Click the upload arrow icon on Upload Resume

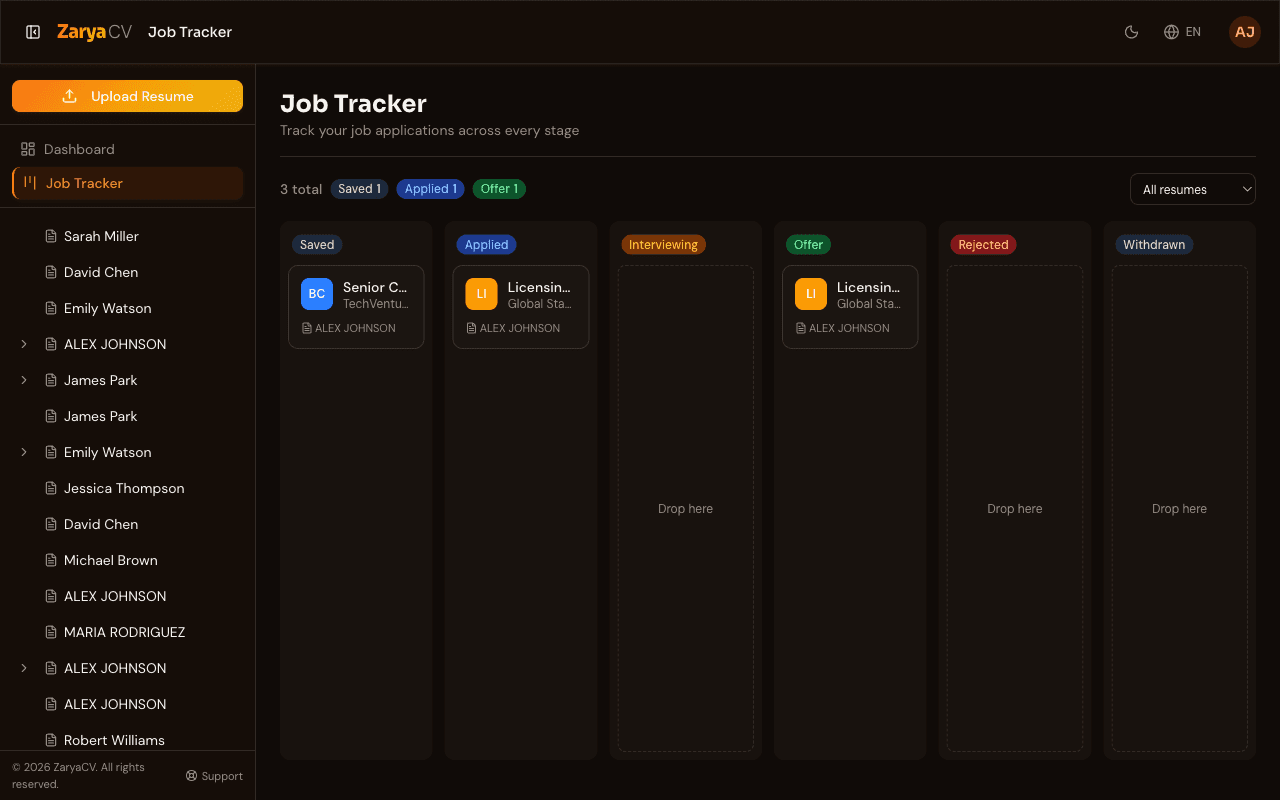[69, 95]
